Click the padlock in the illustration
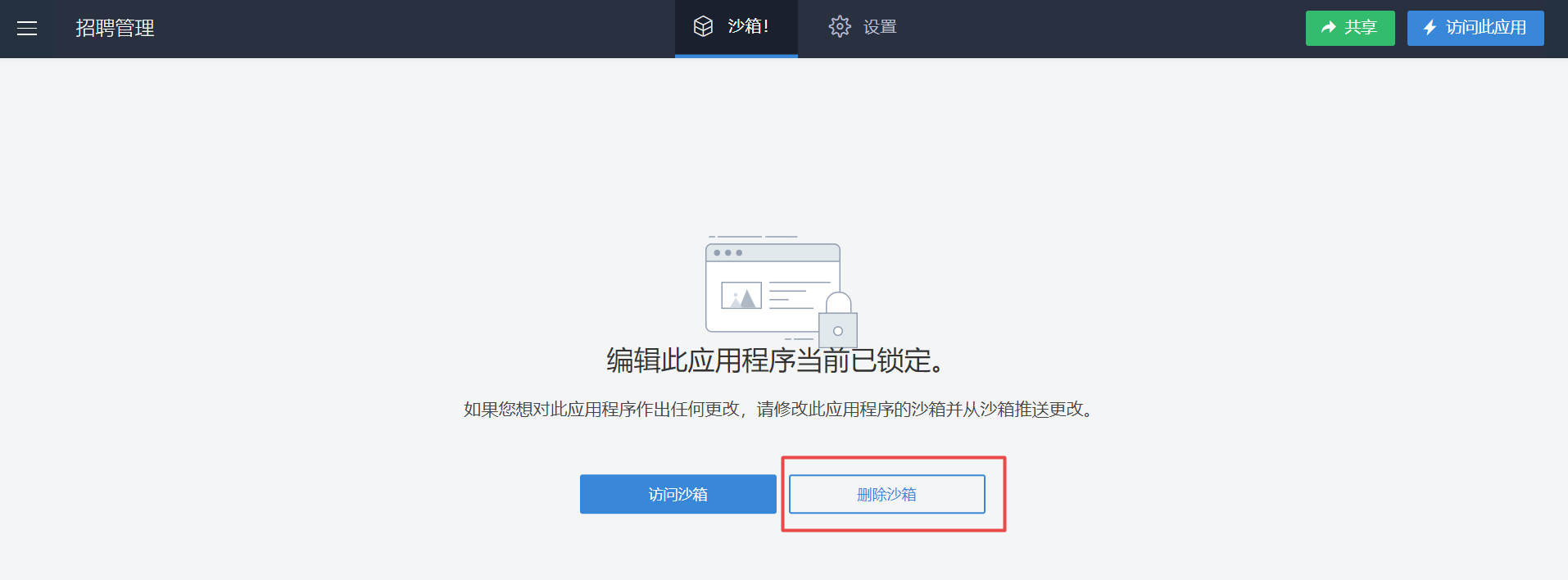The height and width of the screenshot is (580, 1568). (838, 321)
